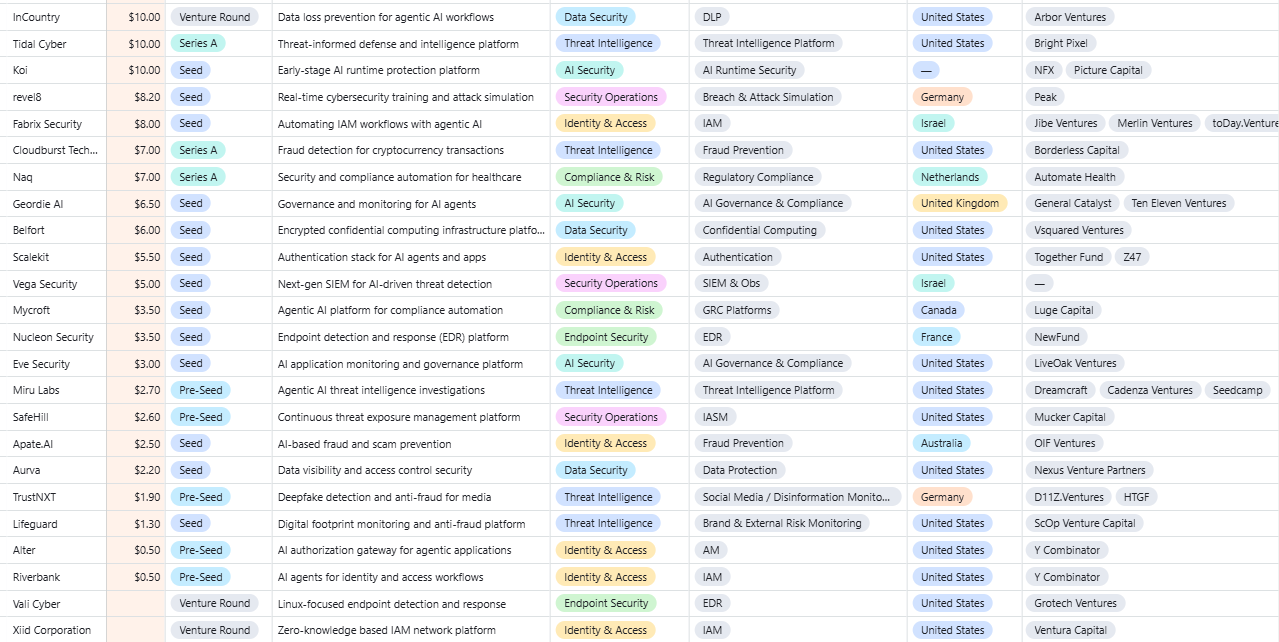Screen dimensions: 1279x642
Task: Click InCountry's Venture Round stage tag
Action: tap(215, 17)
